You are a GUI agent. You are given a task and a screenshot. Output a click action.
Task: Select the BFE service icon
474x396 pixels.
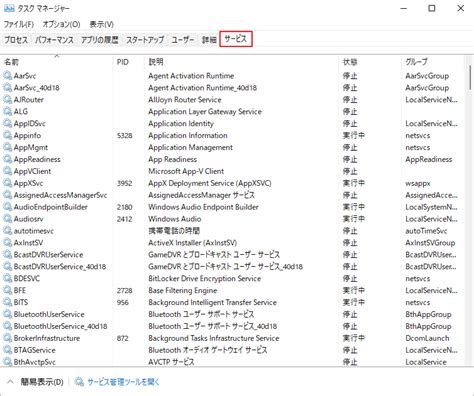point(8,290)
